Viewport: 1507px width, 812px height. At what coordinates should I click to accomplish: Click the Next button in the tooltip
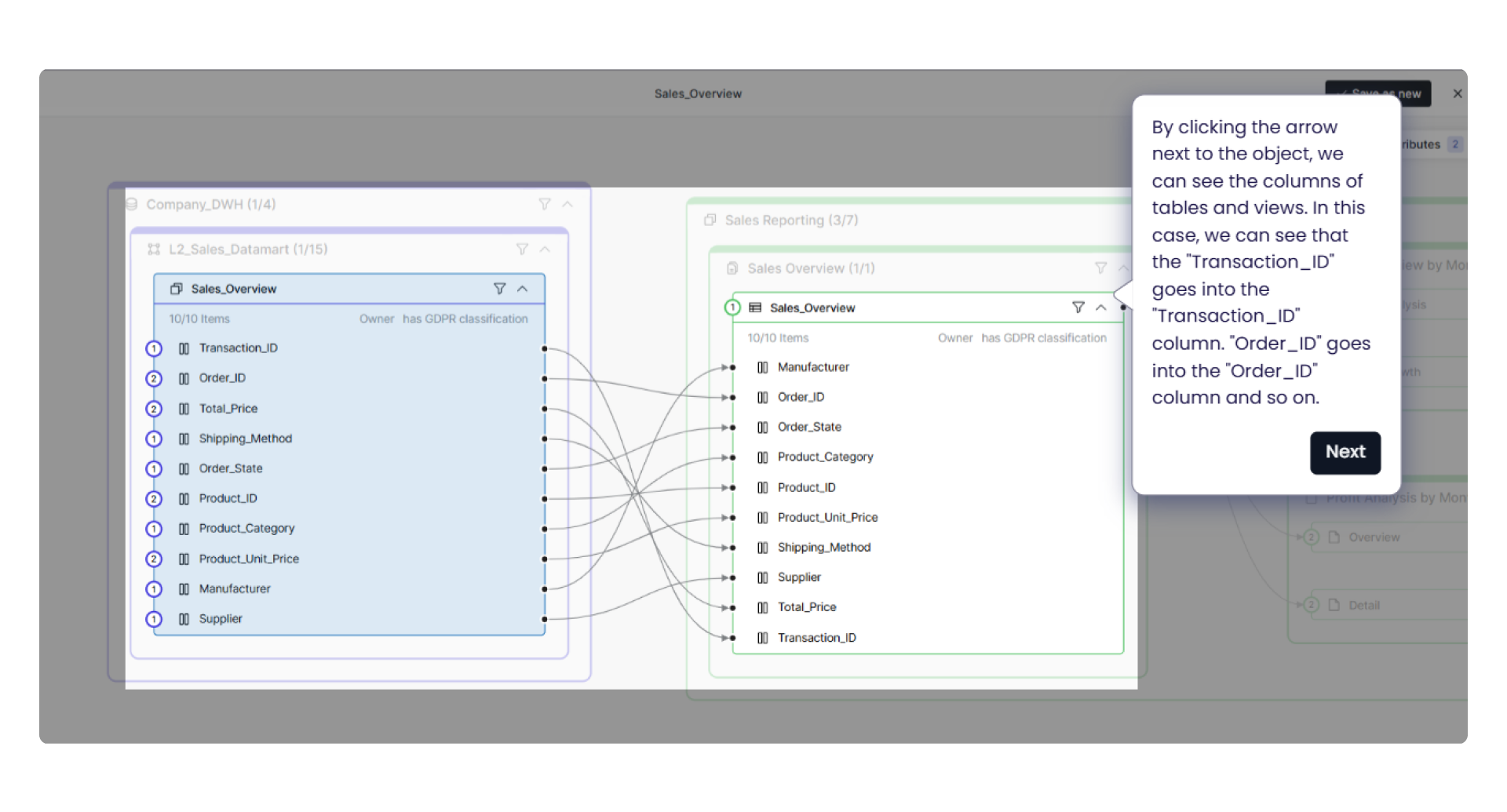(1345, 452)
